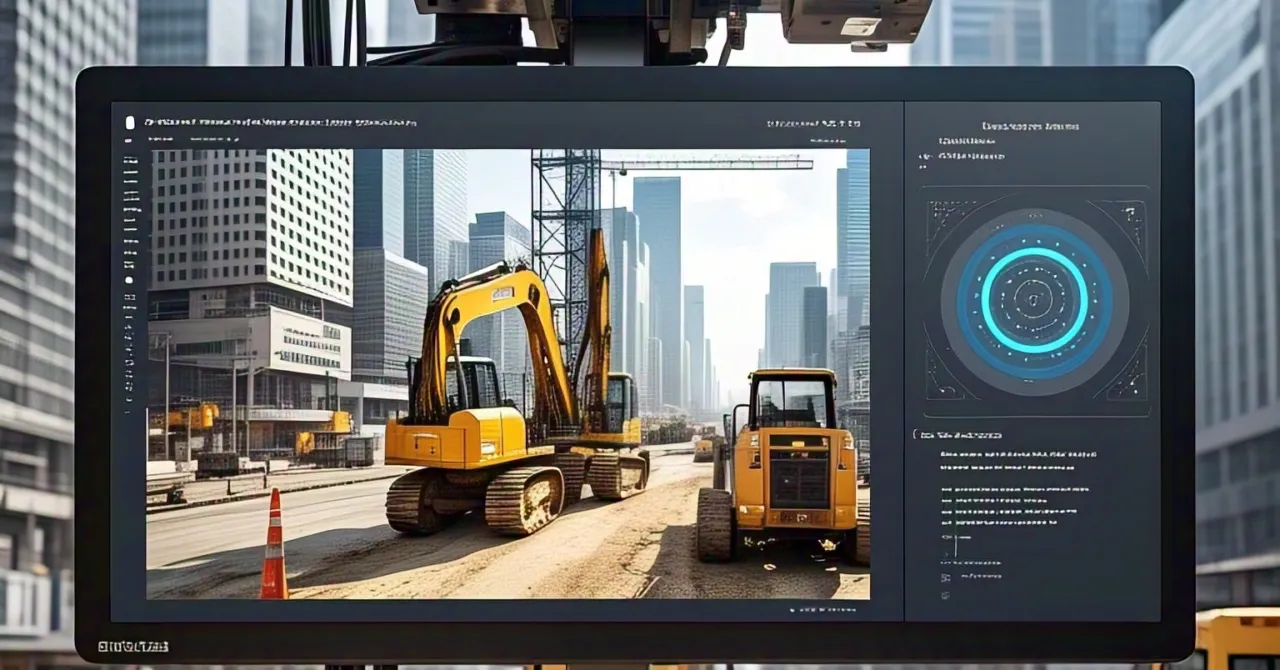The image size is (1280, 670).
Task: Expand the bracketed section header below the radar
Action: (957, 435)
